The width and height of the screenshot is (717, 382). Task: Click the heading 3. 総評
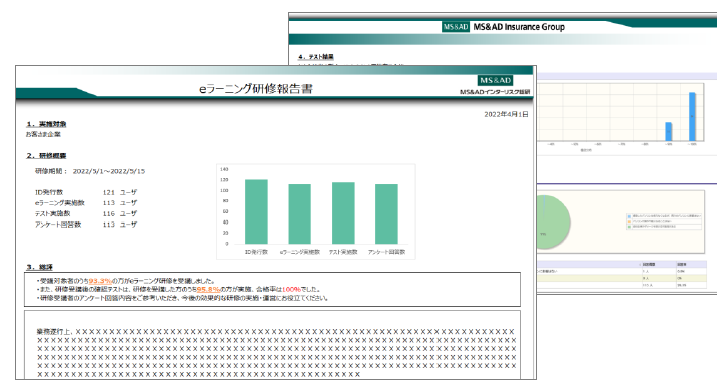click(39, 267)
